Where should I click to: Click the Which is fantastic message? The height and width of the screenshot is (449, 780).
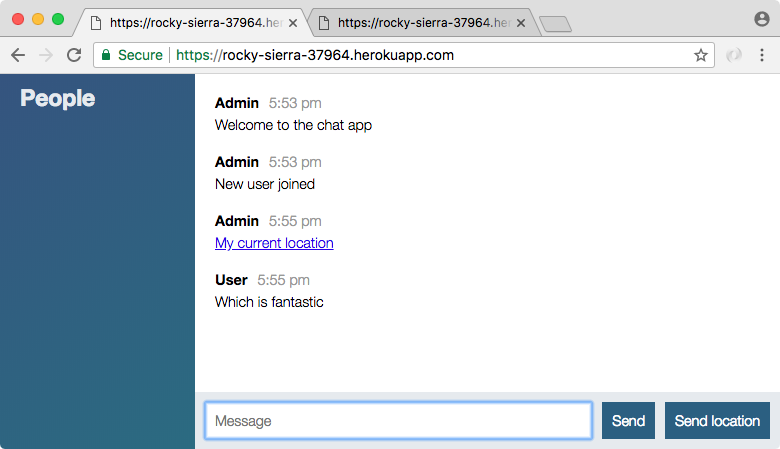pos(269,302)
